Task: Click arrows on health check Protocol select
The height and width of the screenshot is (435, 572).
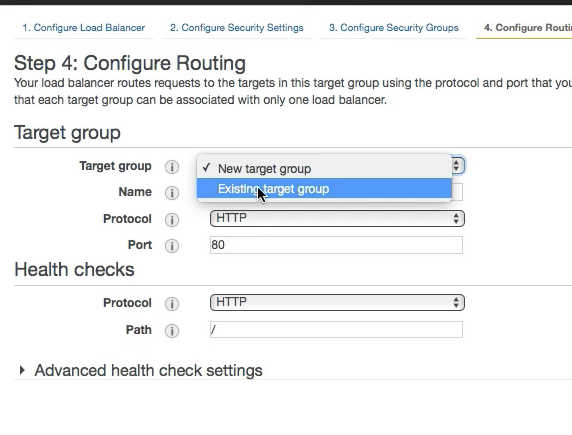Action: 456,303
